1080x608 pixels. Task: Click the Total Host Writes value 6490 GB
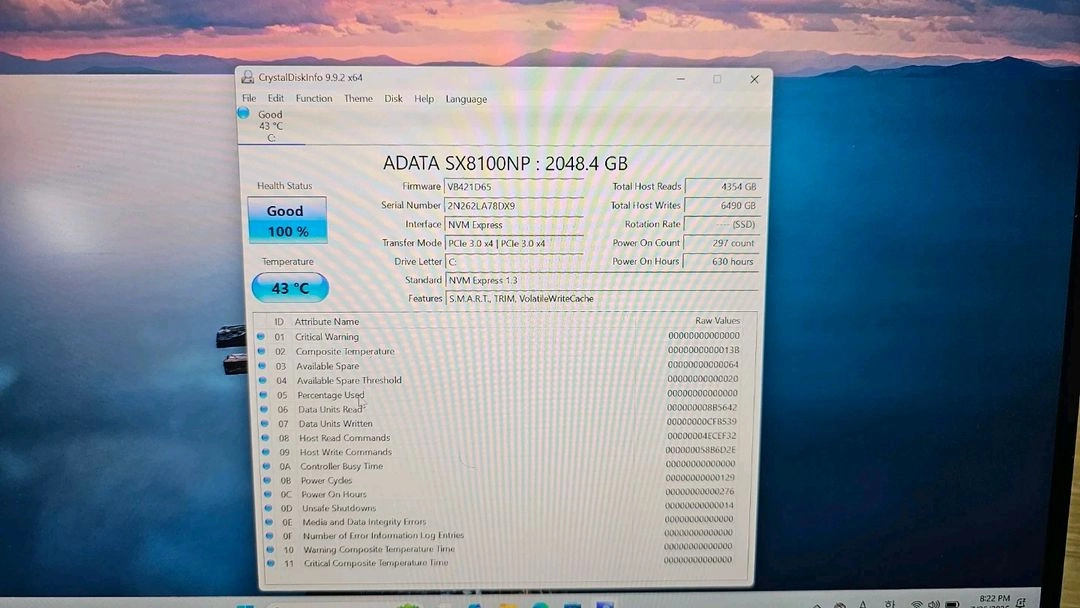point(722,205)
